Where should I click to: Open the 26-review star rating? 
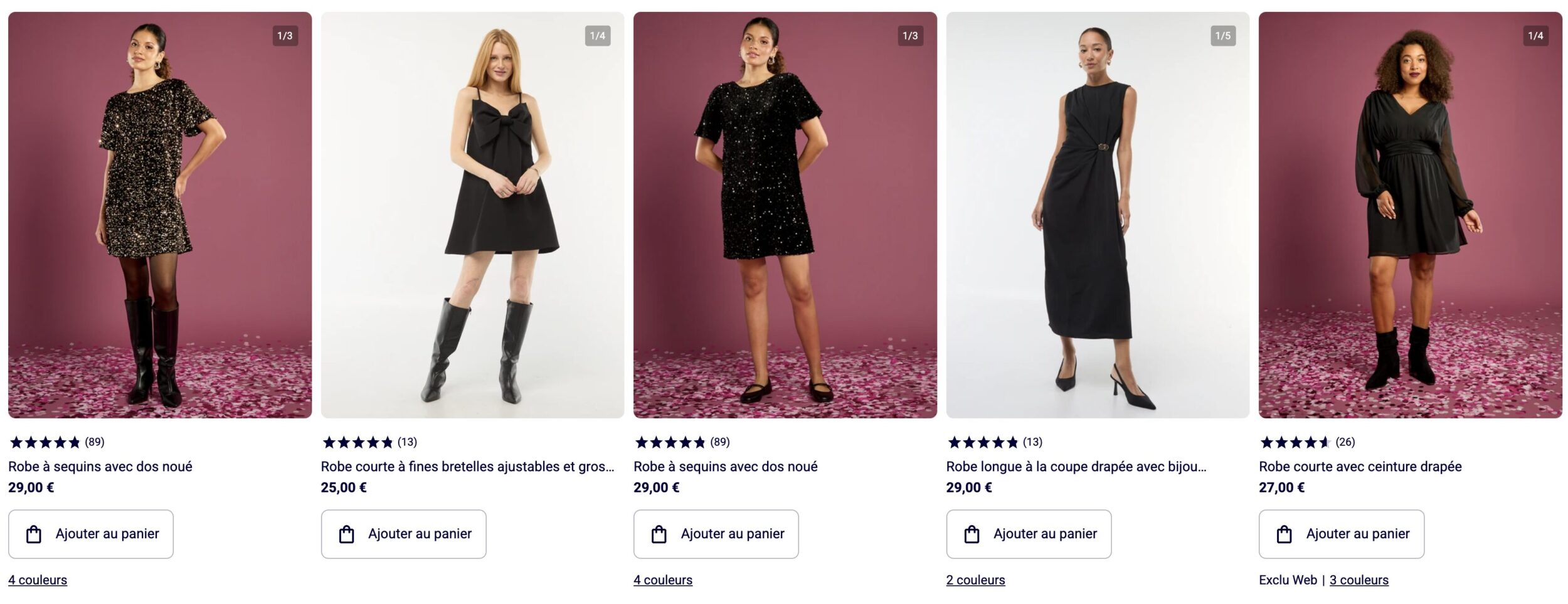point(1307,442)
